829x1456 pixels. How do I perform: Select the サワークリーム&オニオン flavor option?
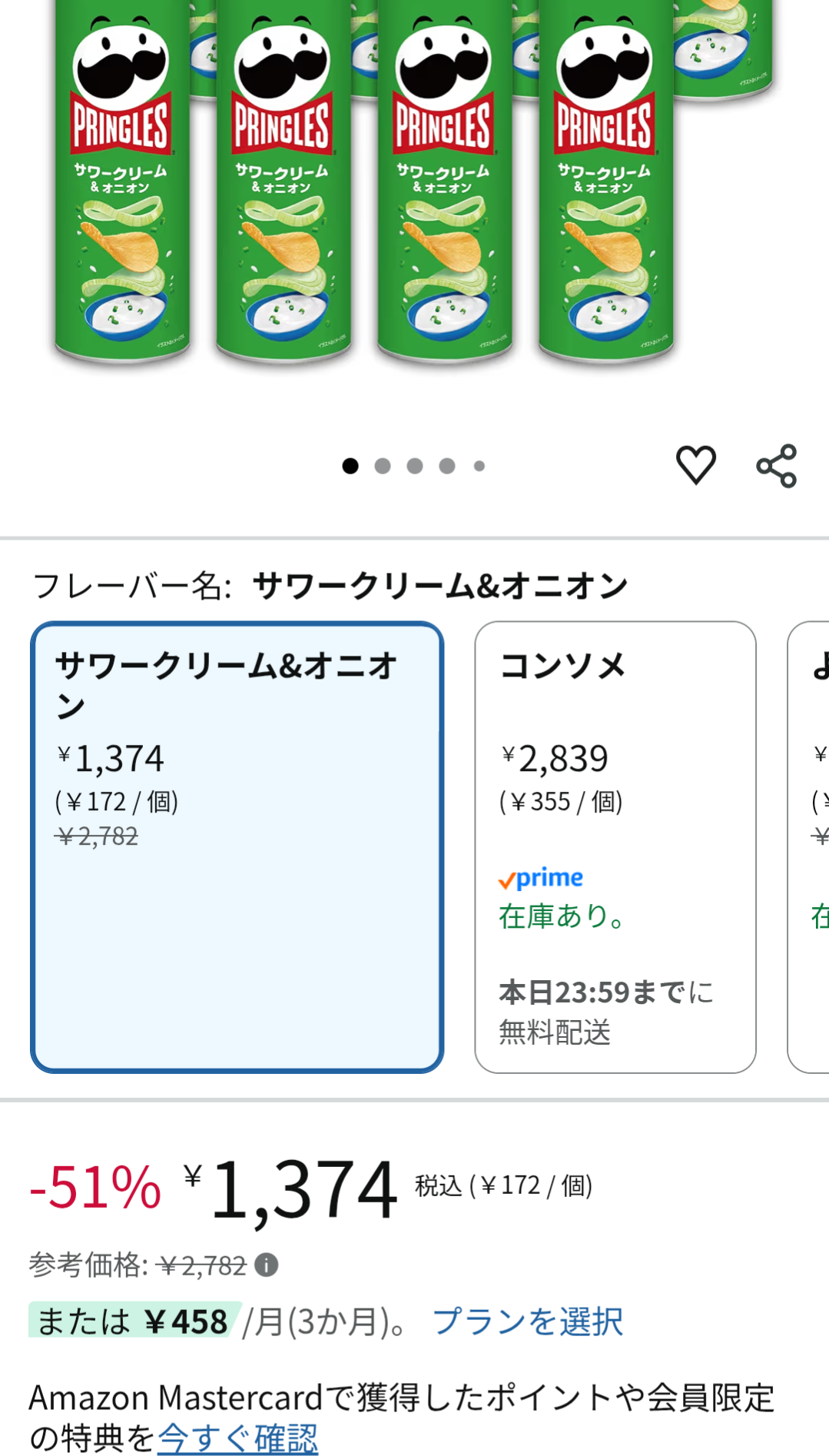click(x=237, y=846)
